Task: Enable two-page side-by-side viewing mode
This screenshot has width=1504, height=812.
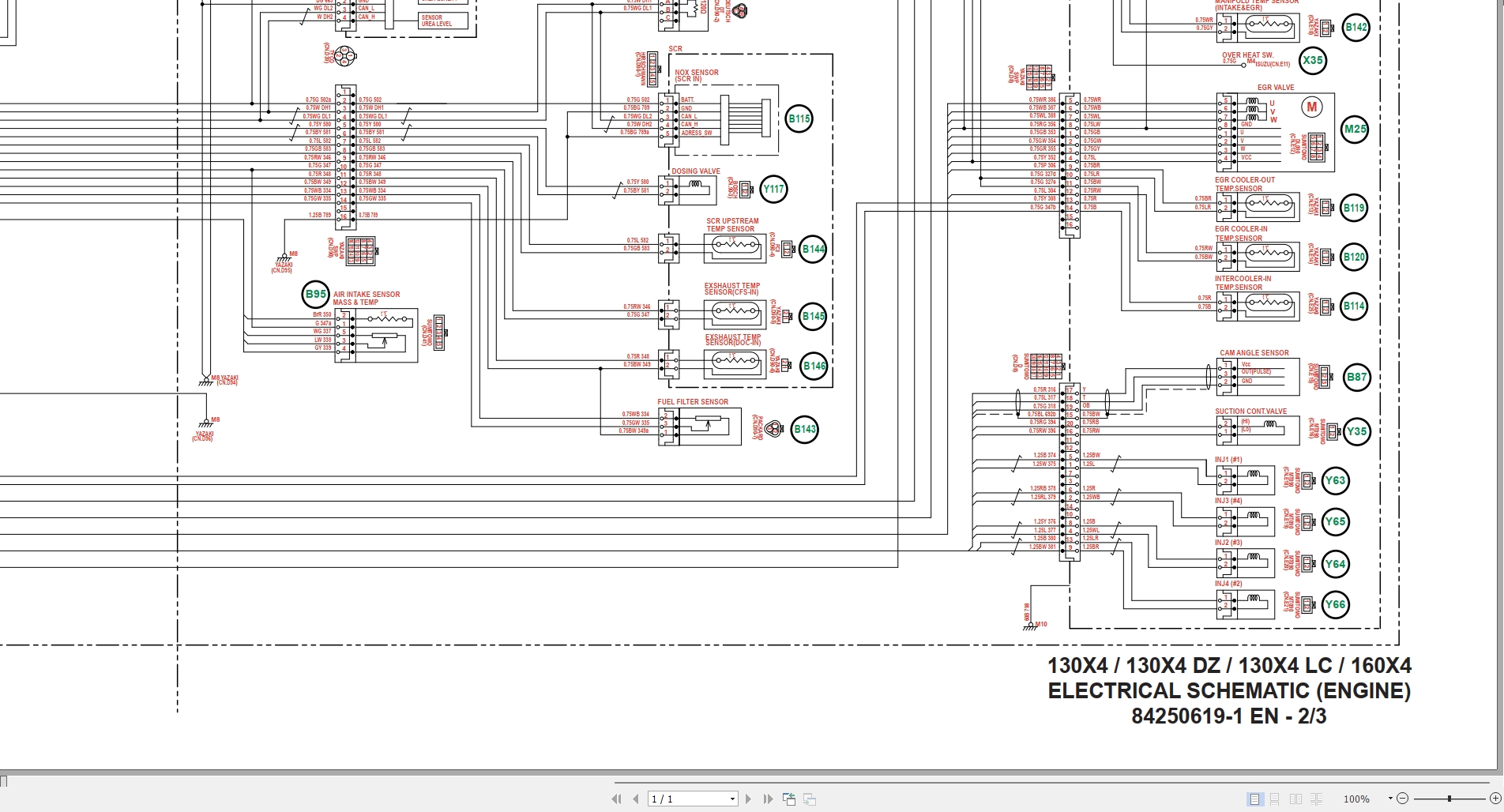Action: [x=1296, y=799]
